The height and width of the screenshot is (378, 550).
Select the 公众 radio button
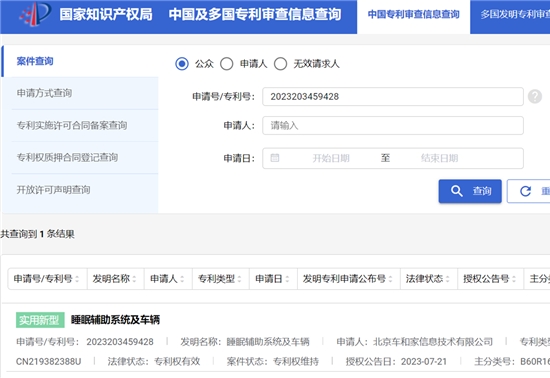coord(182,64)
